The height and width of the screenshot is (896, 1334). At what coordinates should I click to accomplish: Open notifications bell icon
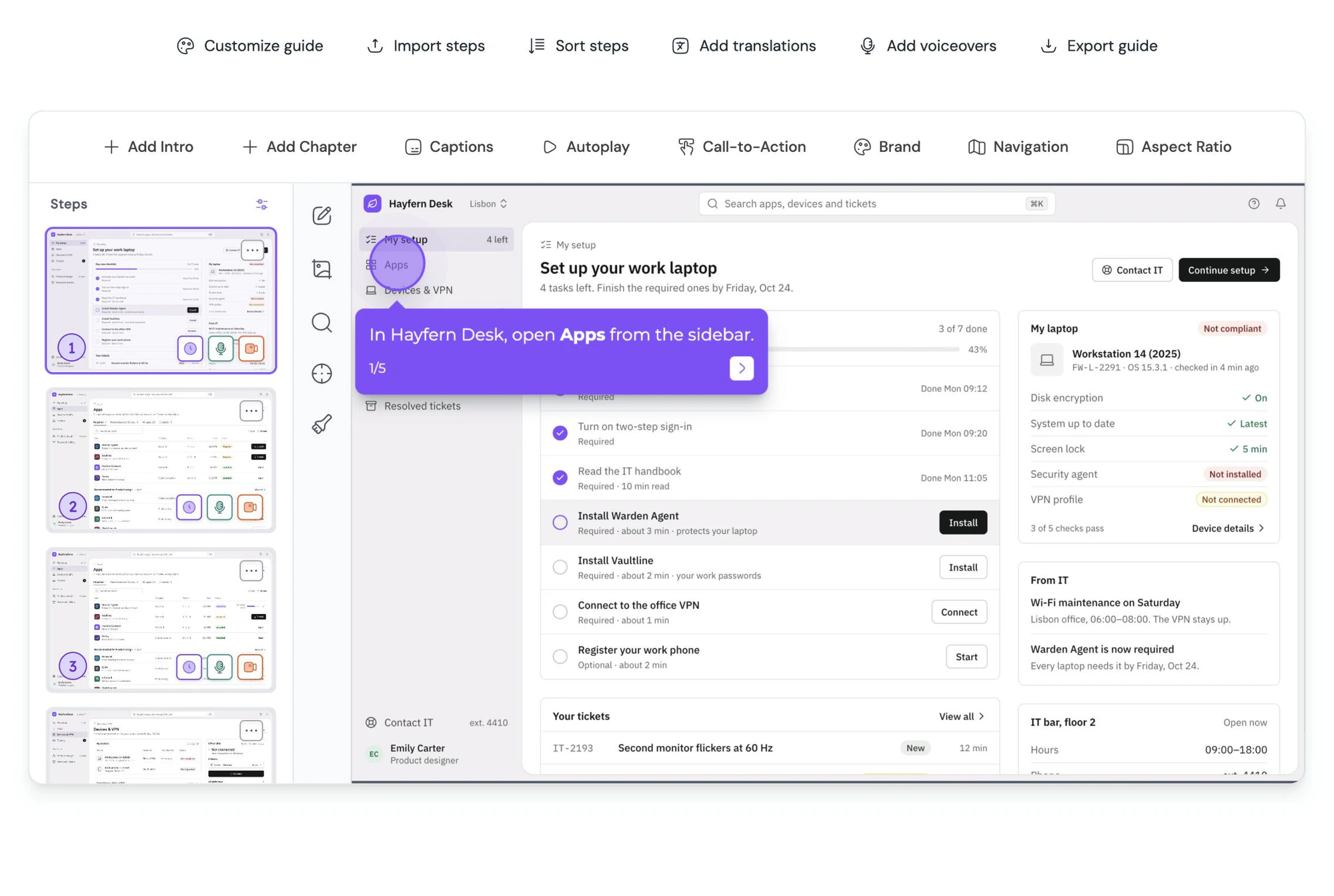(1281, 203)
